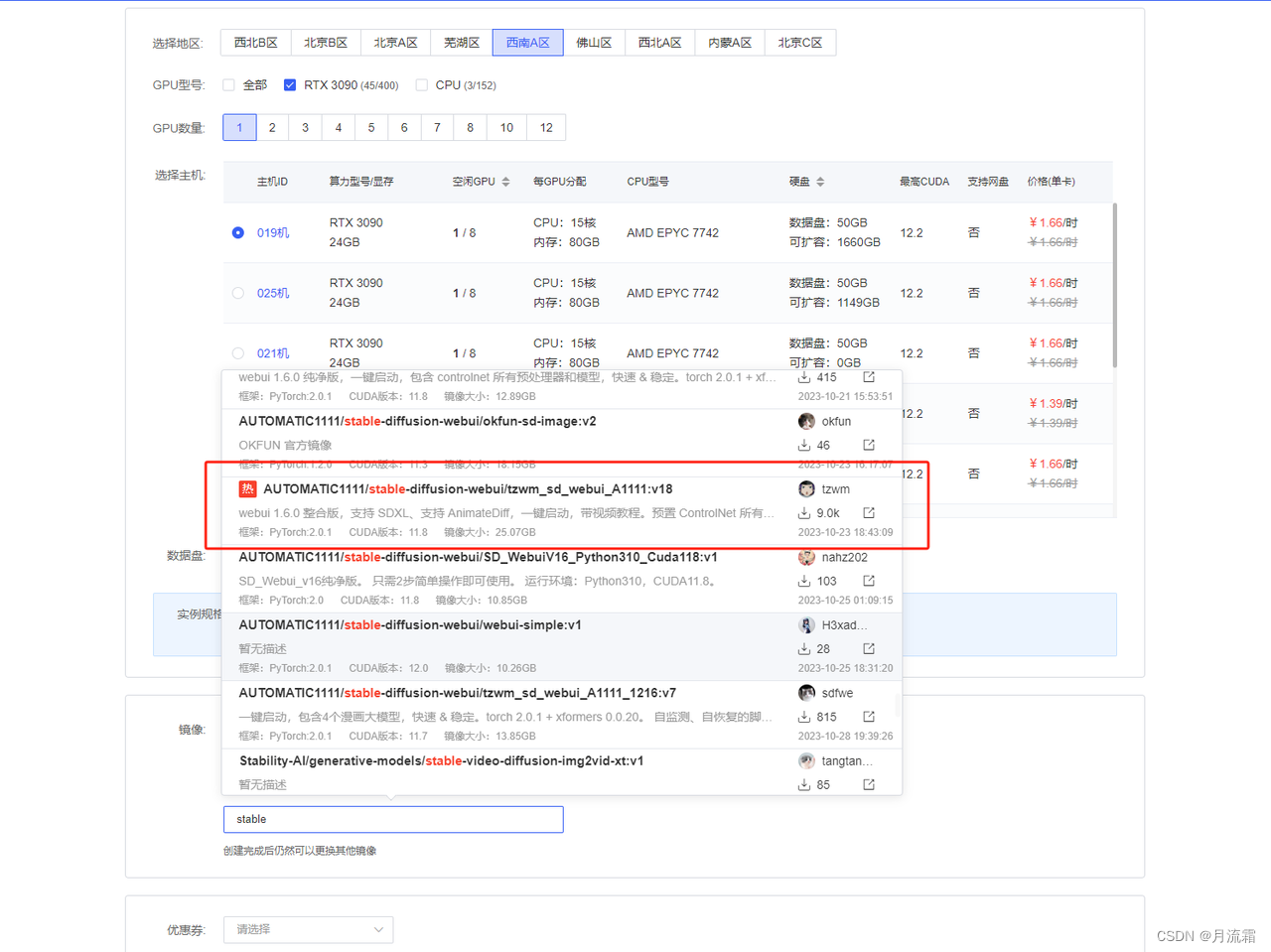The width and height of the screenshot is (1271, 952).
Task: Choose image stable-video-diffusion-img2vid-xt:v1
Action: click(x=562, y=772)
